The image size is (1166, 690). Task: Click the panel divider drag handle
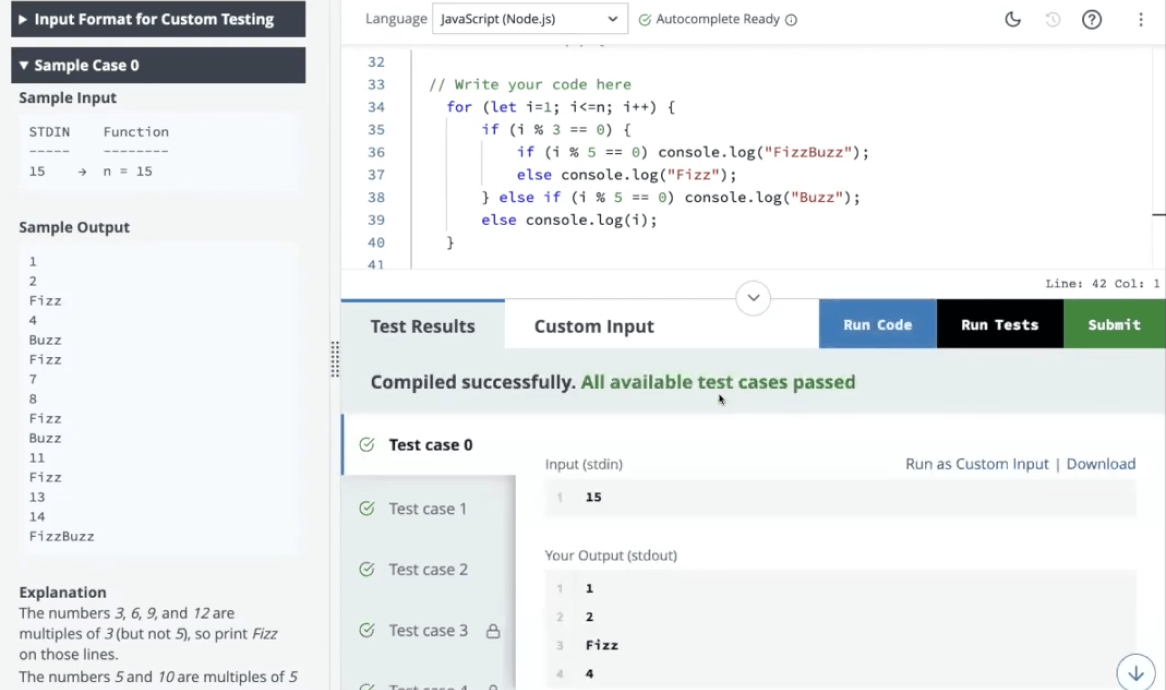335,360
